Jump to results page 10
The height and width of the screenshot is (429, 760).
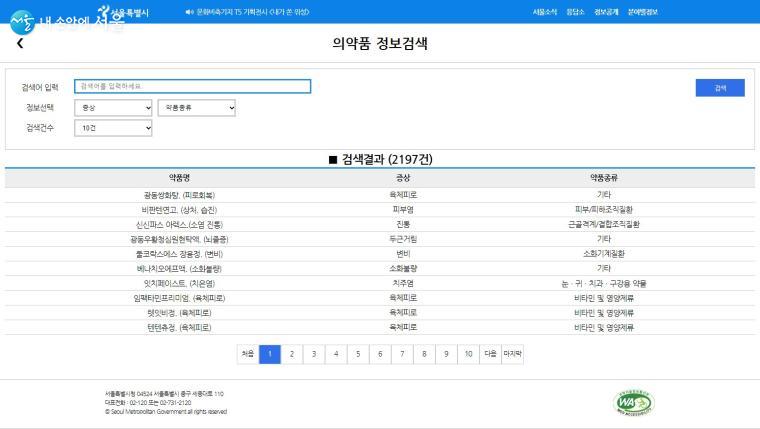(x=468, y=354)
